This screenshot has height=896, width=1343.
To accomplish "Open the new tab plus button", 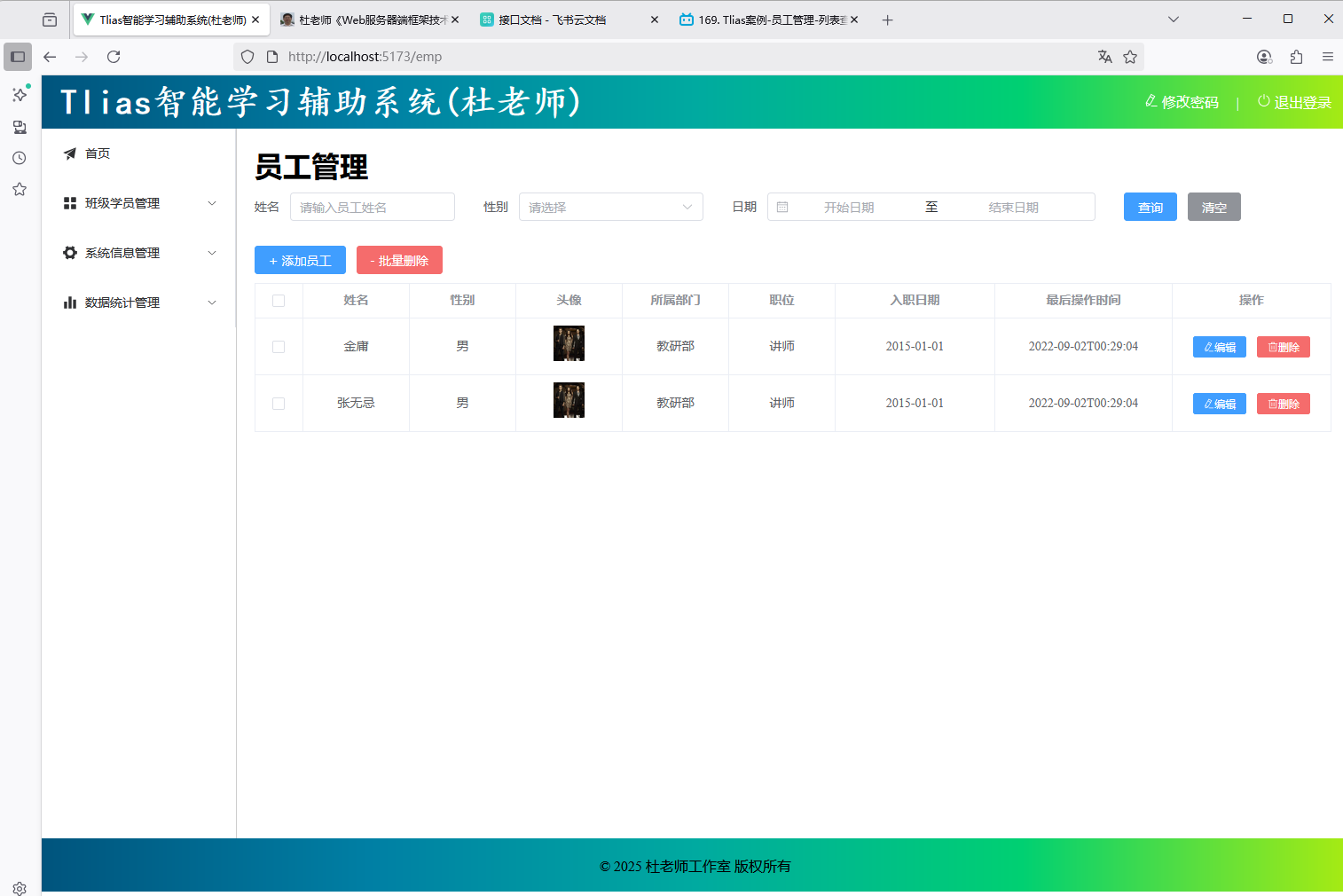I will click(x=887, y=20).
